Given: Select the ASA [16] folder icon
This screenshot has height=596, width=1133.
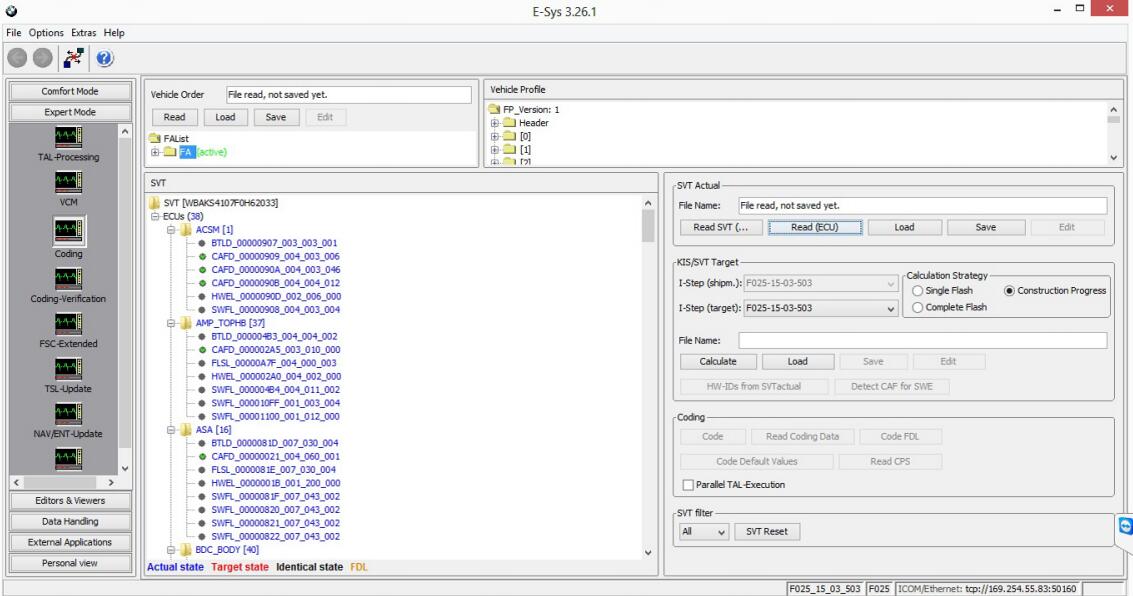Looking at the screenshot, I should coord(186,430).
